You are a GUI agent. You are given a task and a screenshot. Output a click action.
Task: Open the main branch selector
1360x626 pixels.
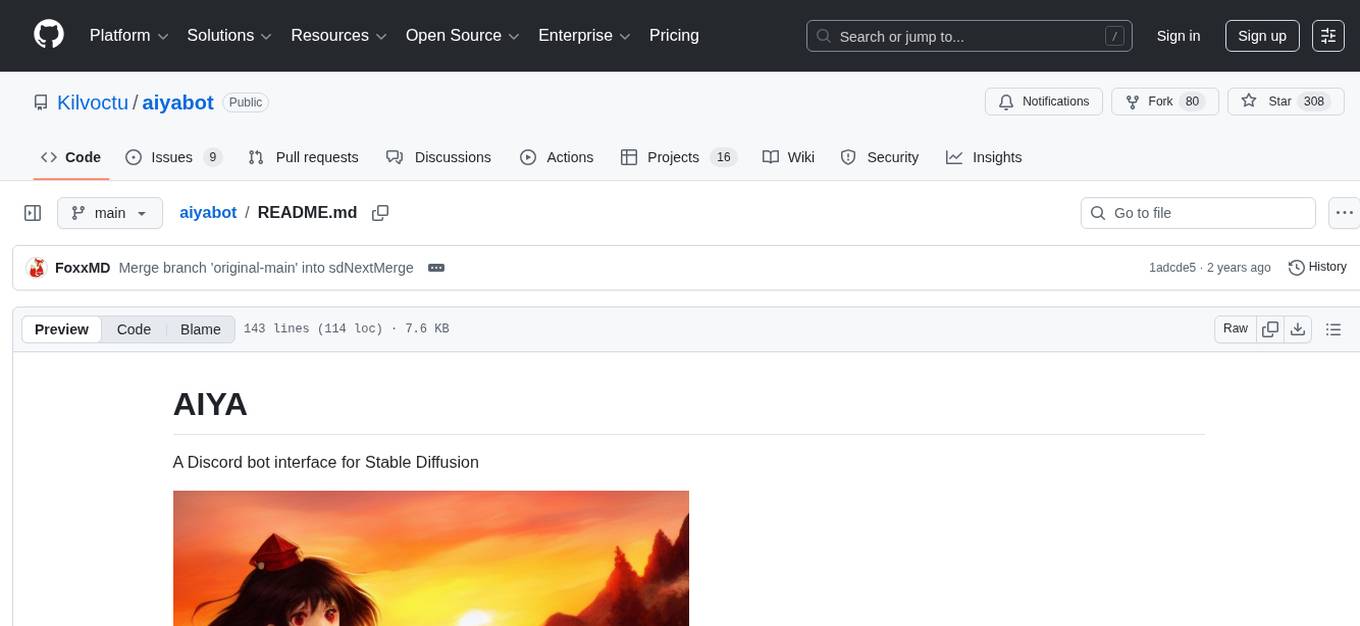pos(110,212)
